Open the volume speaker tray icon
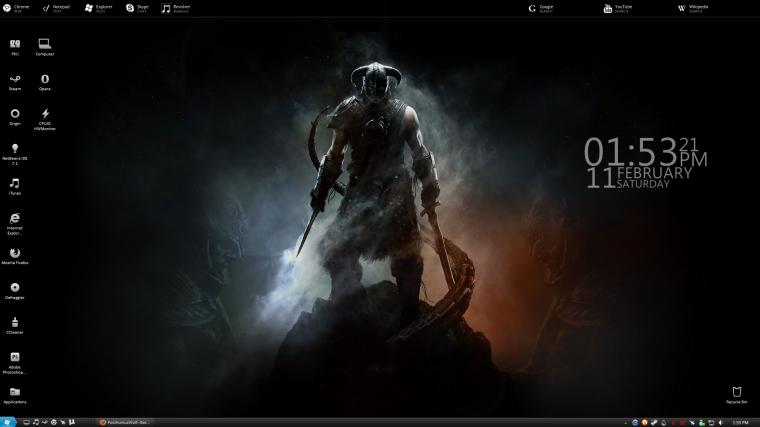Image resolution: width=760 pixels, height=427 pixels. tap(721, 423)
